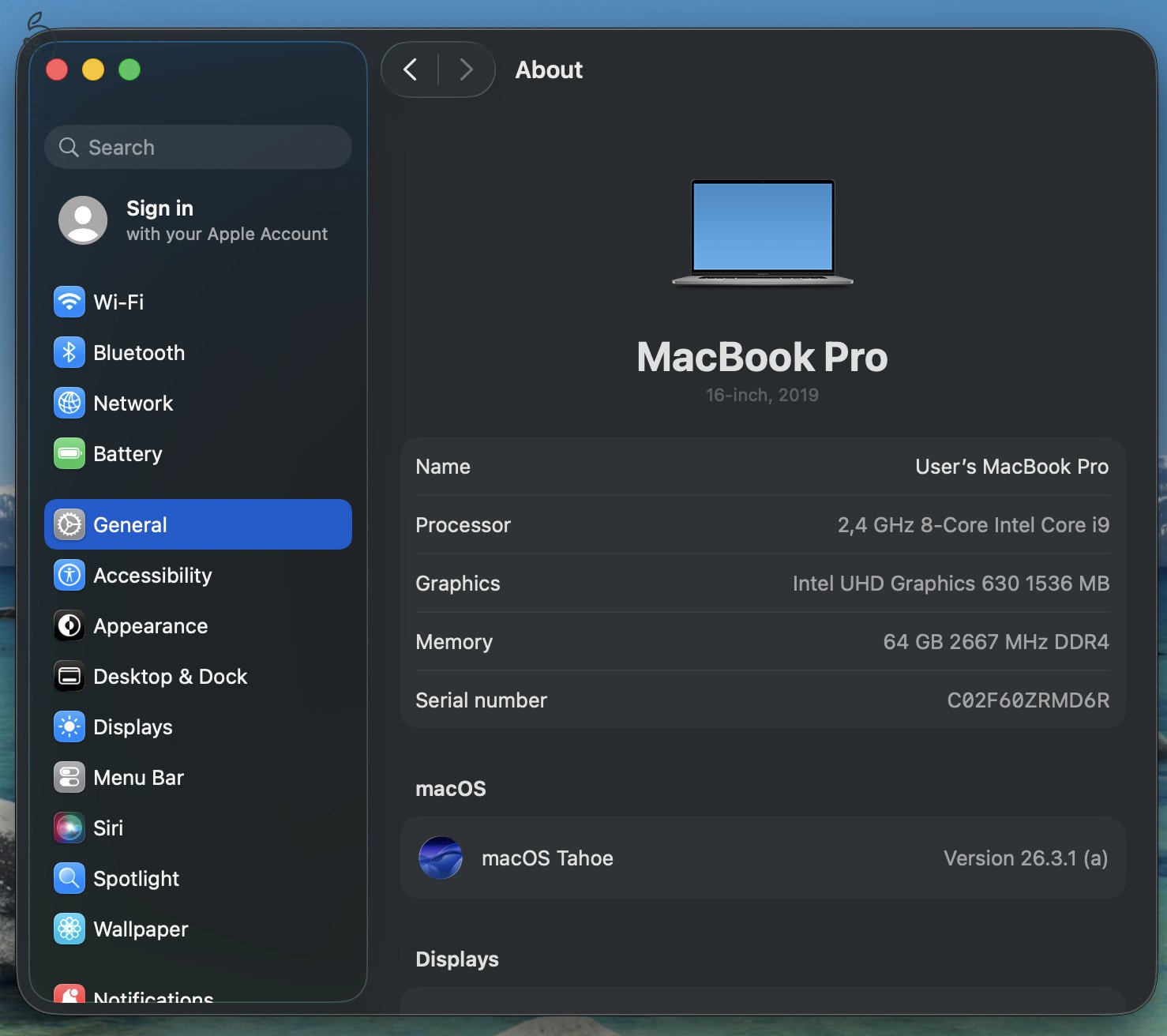Open Spotlight magnifier icon
The height and width of the screenshot is (1036, 1167).
tap(69, 878)
